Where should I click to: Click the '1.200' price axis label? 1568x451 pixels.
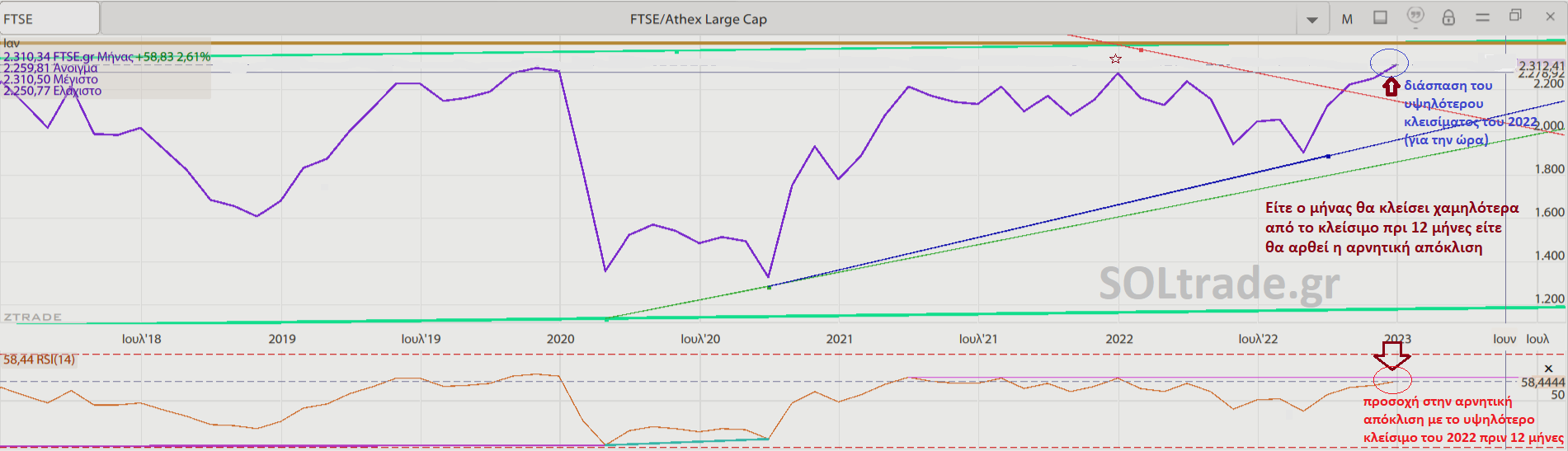[1549, 298]
